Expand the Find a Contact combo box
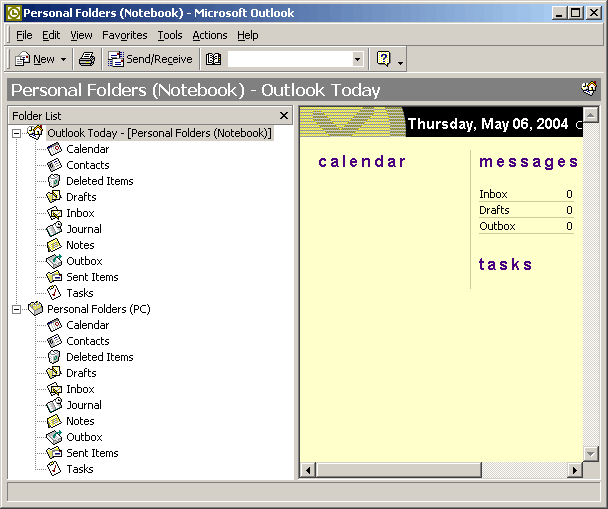Screen dimensions: 608x509 click(x=358, y=59)
